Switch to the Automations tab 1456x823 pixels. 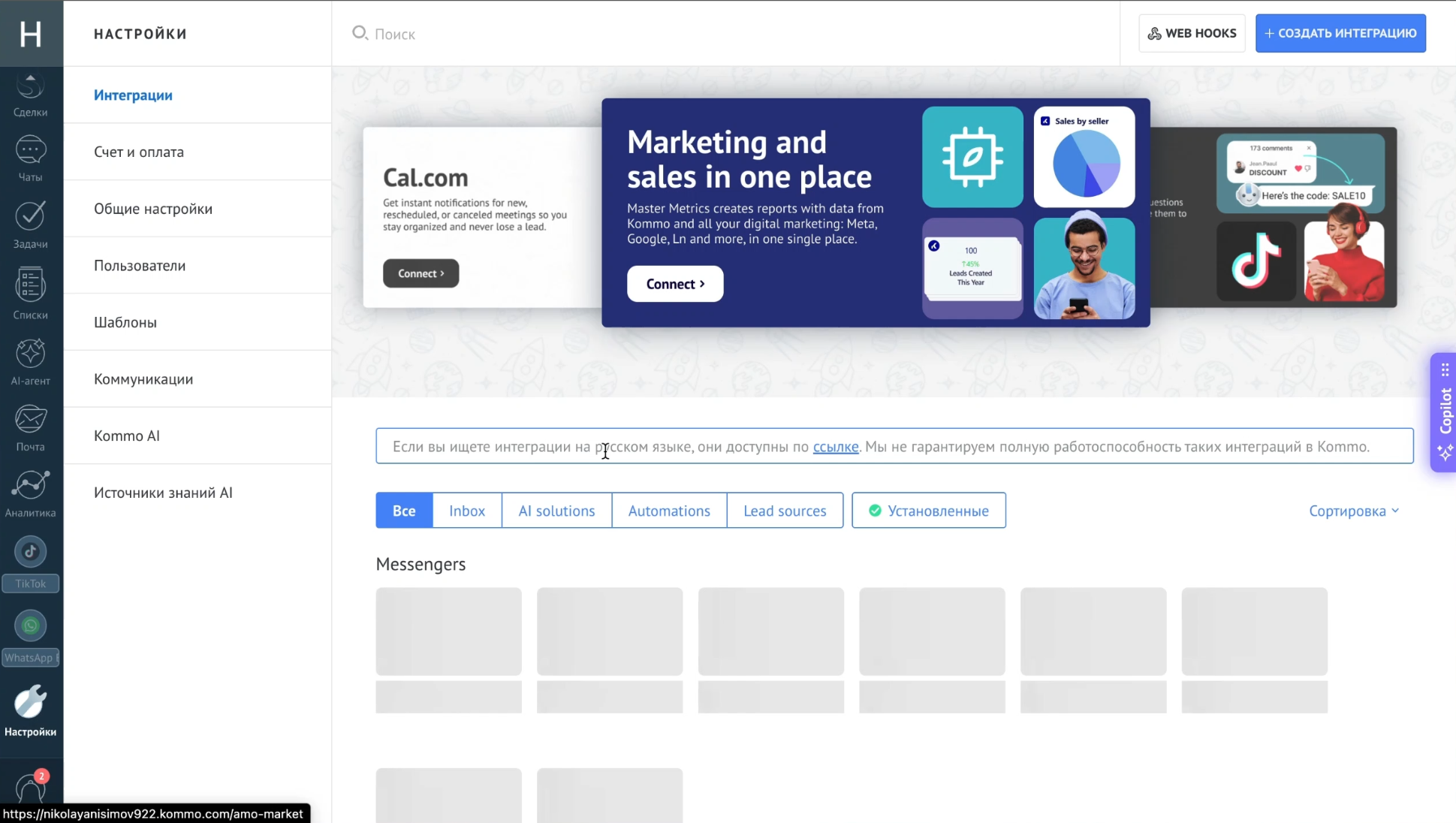pos(668,511)
